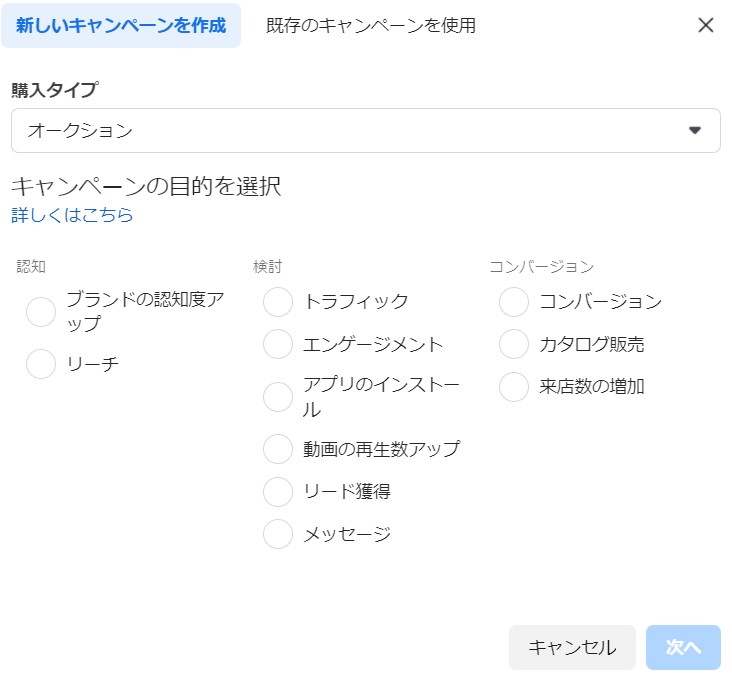Close the campaign creation dialog with X

pyautogui.click(x=705, y=25)
